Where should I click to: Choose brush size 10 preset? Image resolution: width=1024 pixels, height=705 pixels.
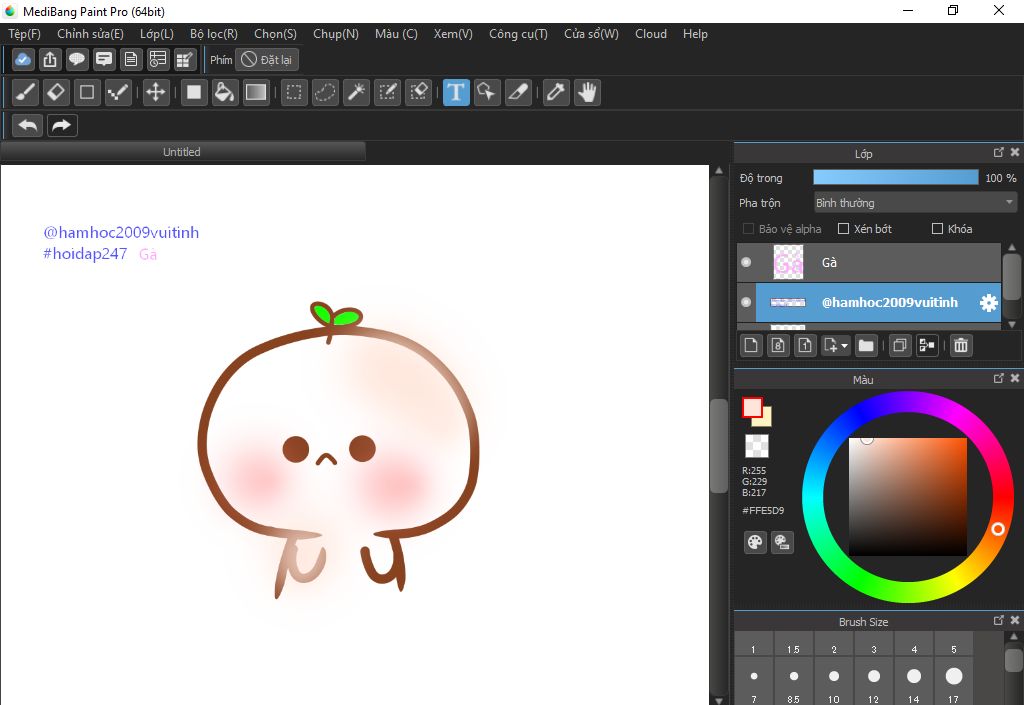click(x=834, y=677)
